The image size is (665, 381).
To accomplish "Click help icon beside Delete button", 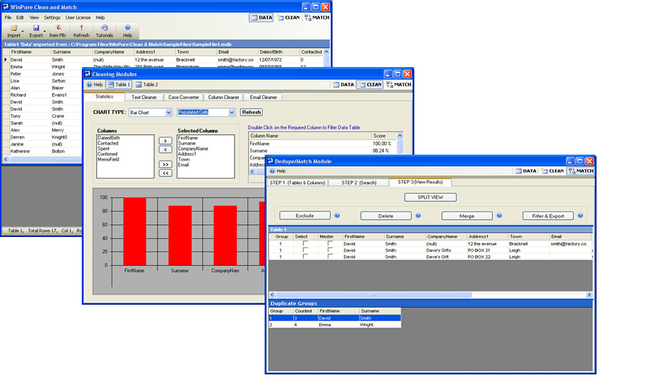I will pyautogui.click(x=418, y=216).
